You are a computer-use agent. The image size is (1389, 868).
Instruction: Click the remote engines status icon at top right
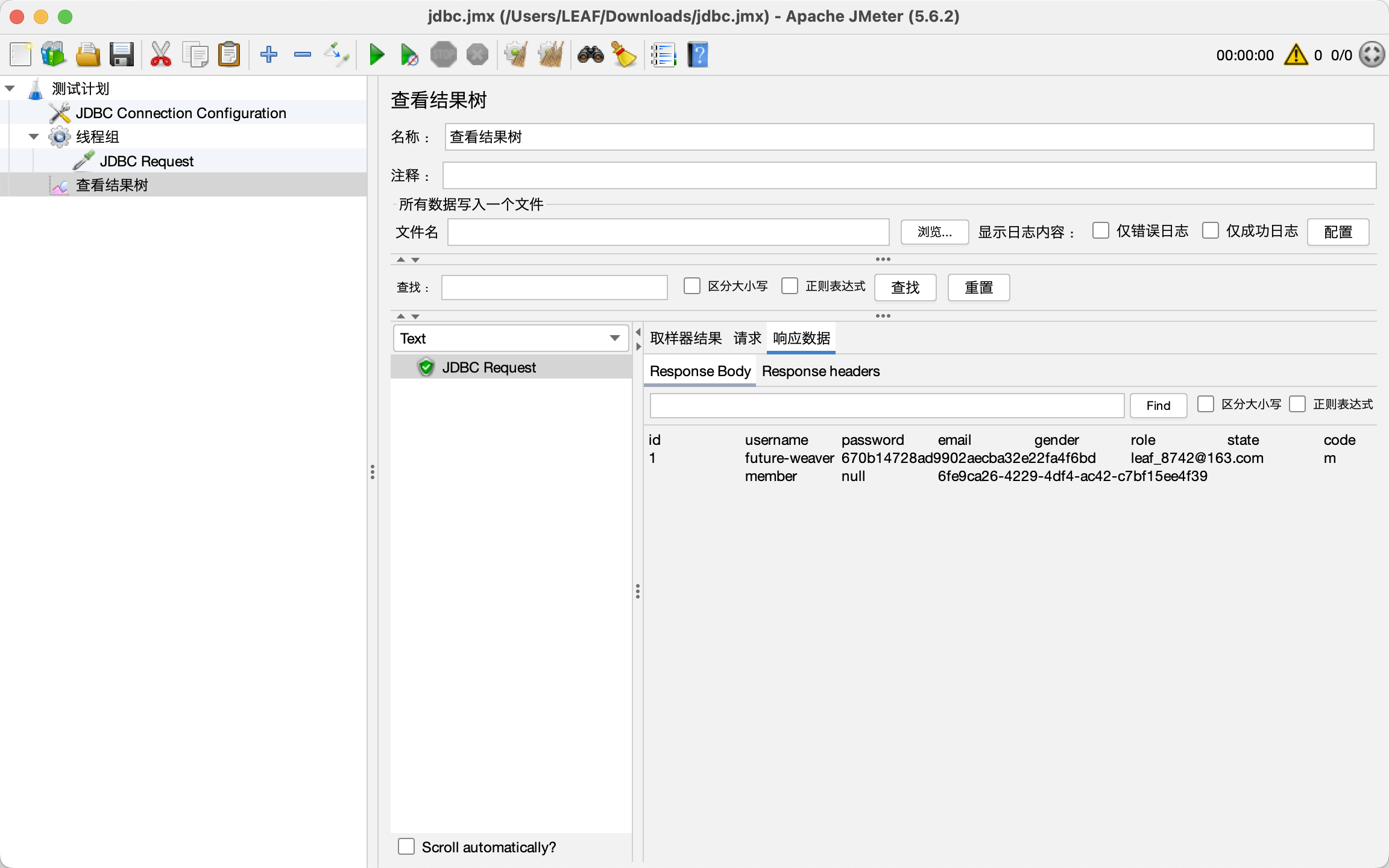pos(1372,55)
